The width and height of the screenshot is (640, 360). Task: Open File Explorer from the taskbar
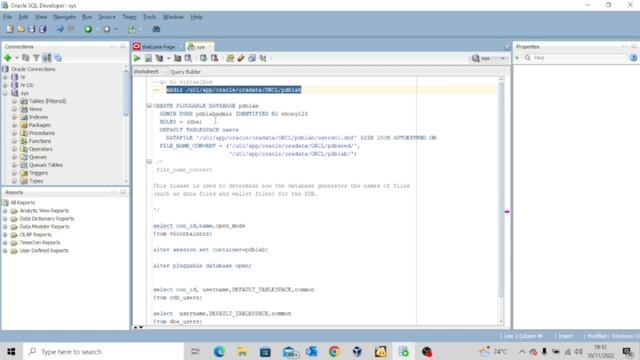pyautogui.click(x=242, y=351)
